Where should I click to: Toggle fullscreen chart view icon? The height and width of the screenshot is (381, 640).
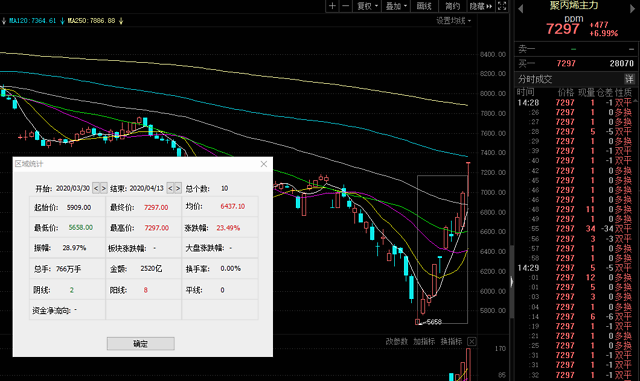click(502, 6)
